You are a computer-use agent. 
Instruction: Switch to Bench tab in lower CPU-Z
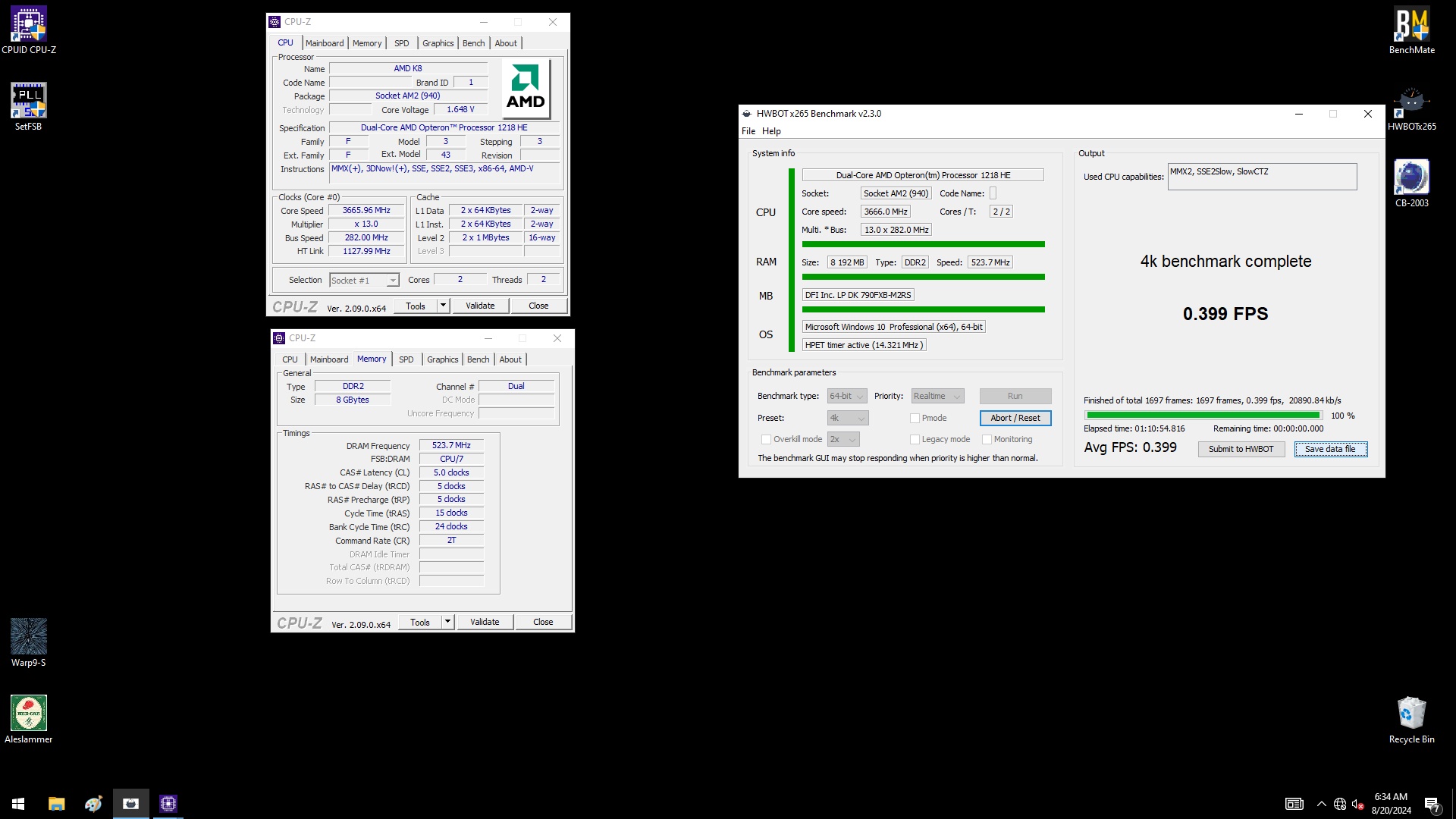[x=479, y=359]
